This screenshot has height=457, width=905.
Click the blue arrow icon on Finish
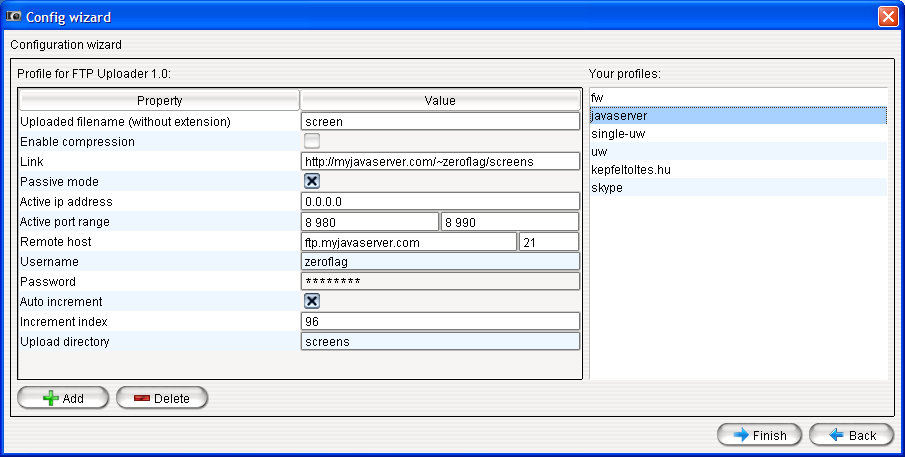(741, 435)
